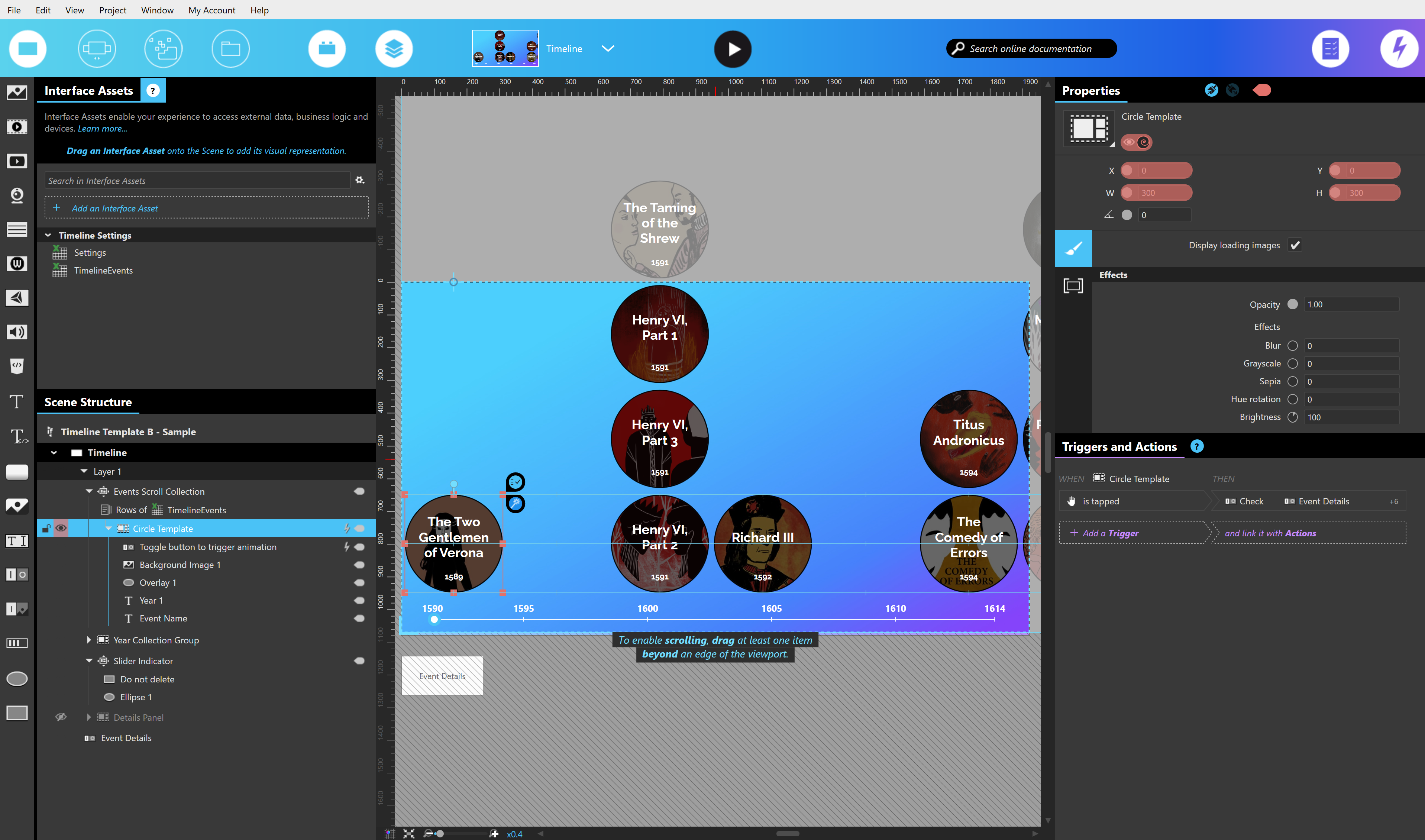Select the Video asset tool
The width and height of the screenshot is (1425, 840).
[16, 127]
